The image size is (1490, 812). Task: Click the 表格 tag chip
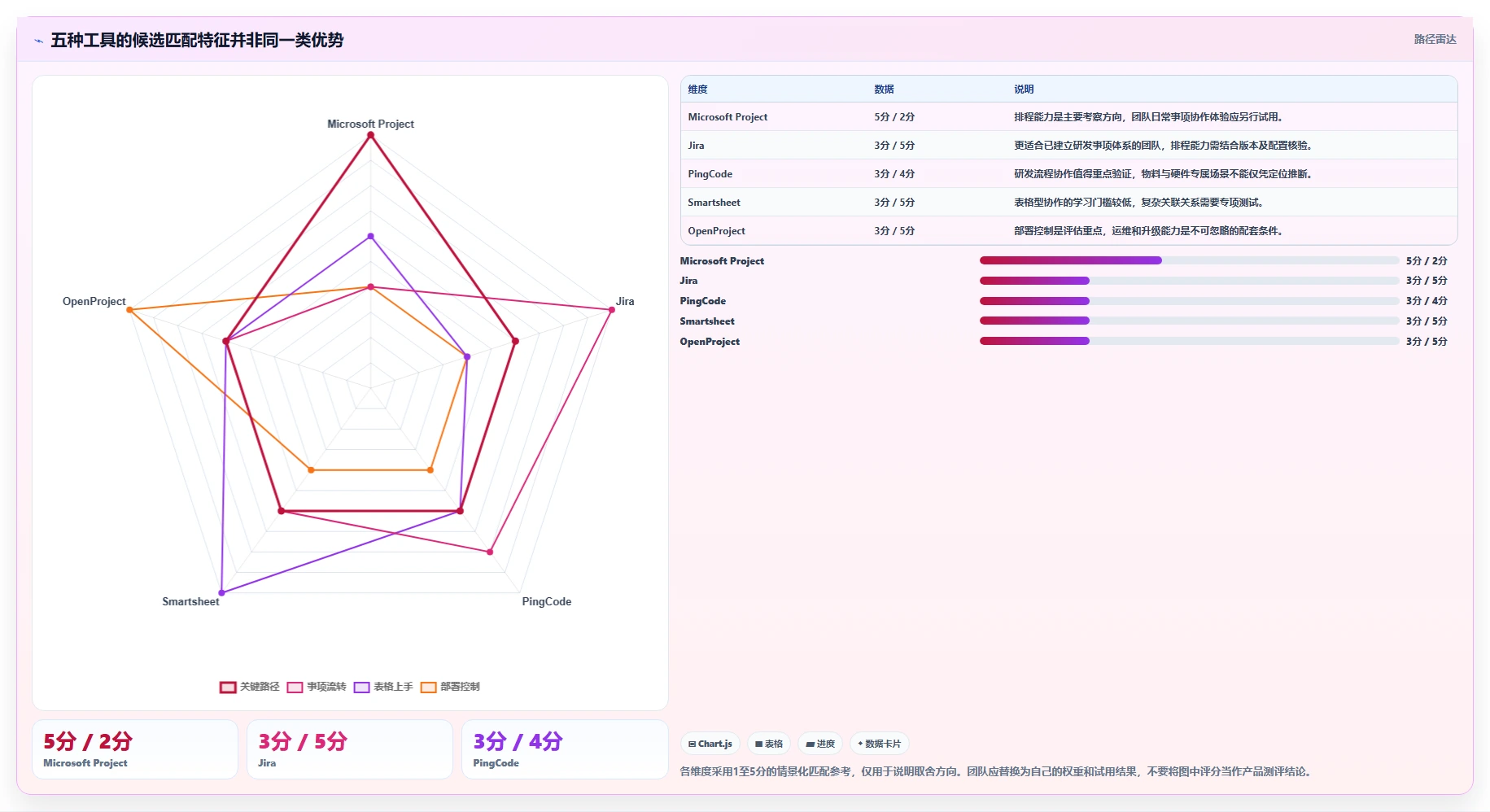tap(769, 744)
